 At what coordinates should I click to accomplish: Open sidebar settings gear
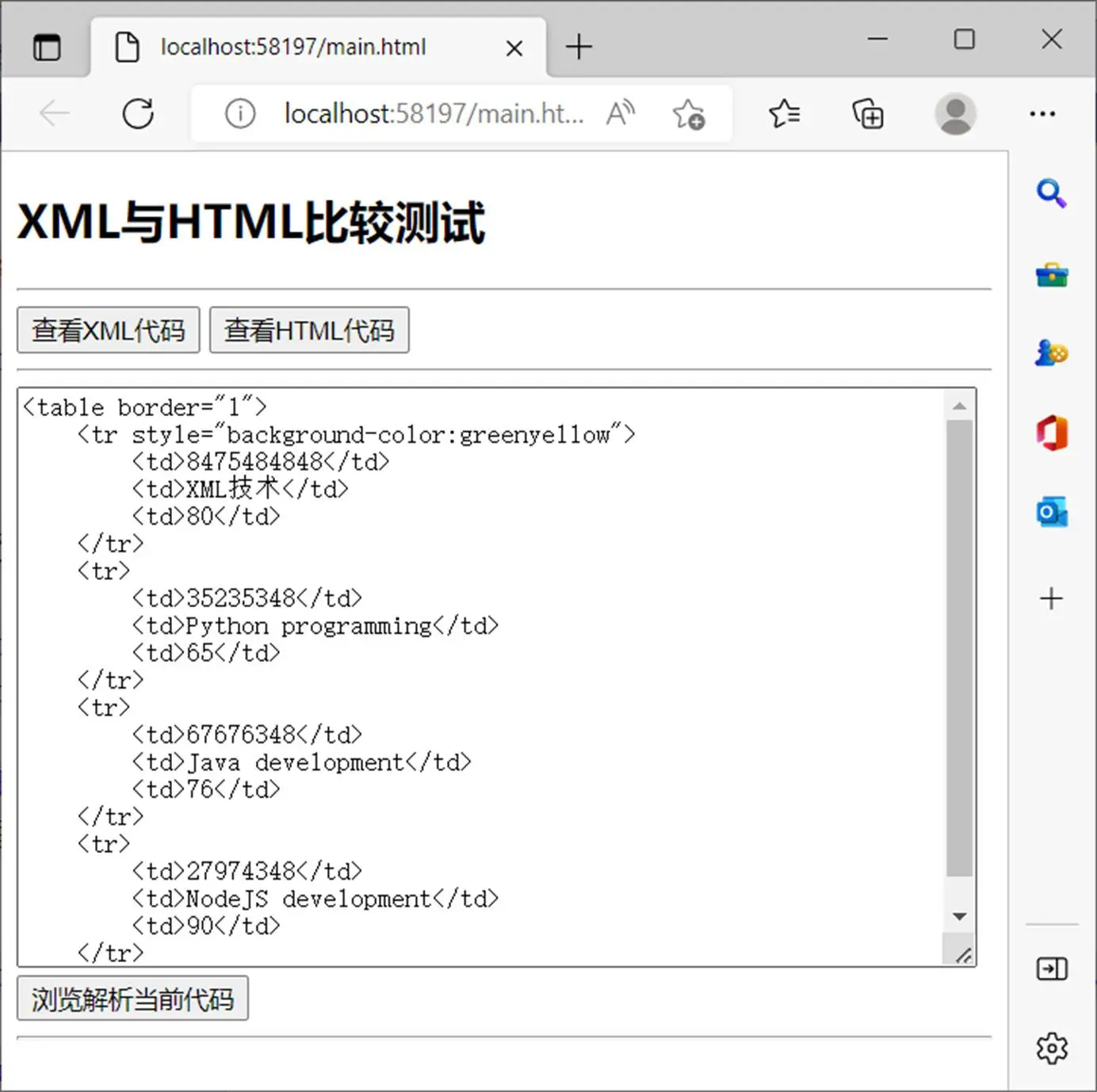(1052, 1048)
